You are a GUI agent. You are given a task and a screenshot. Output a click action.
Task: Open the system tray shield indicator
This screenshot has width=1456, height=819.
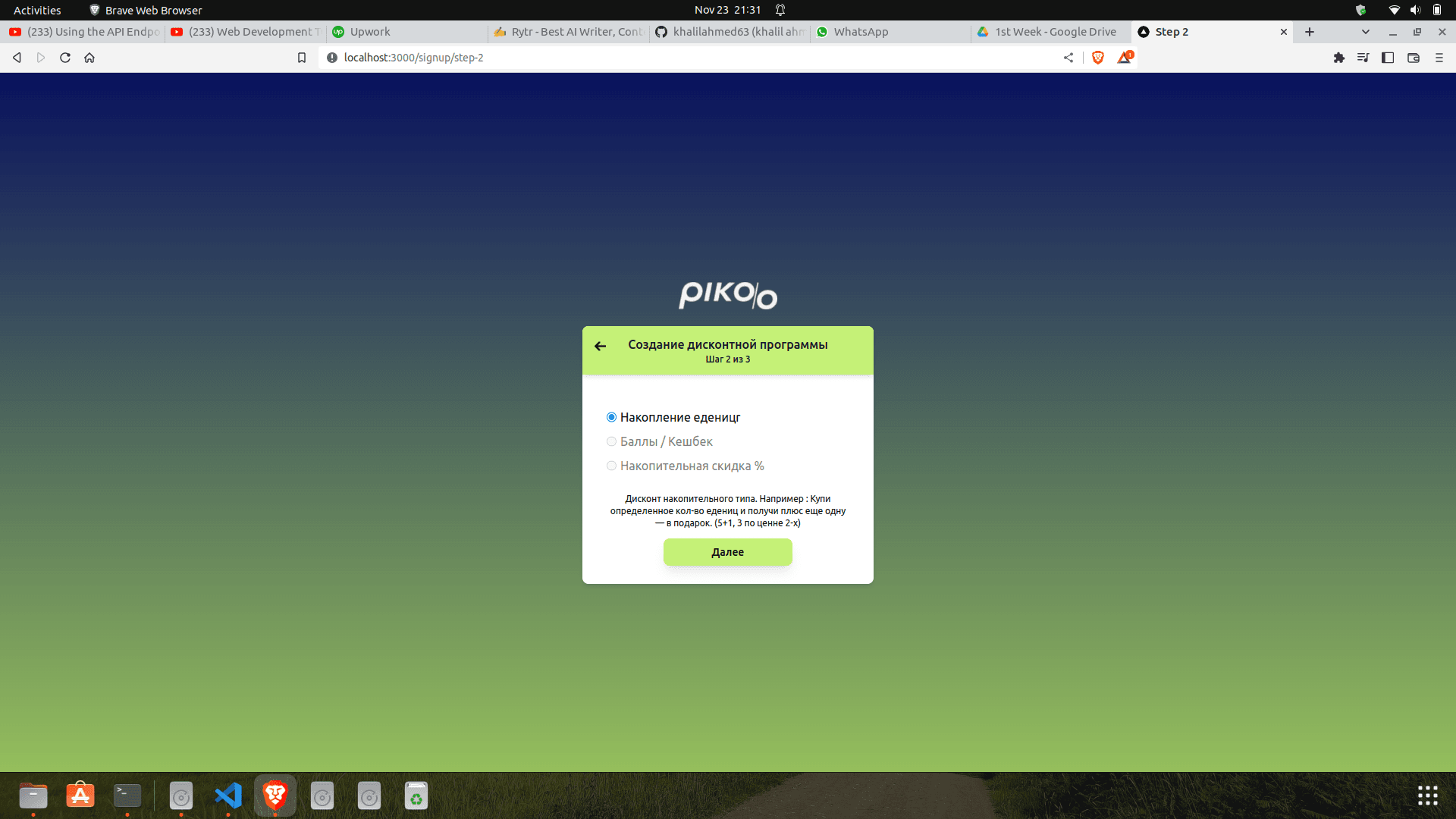coord(1361,10)
